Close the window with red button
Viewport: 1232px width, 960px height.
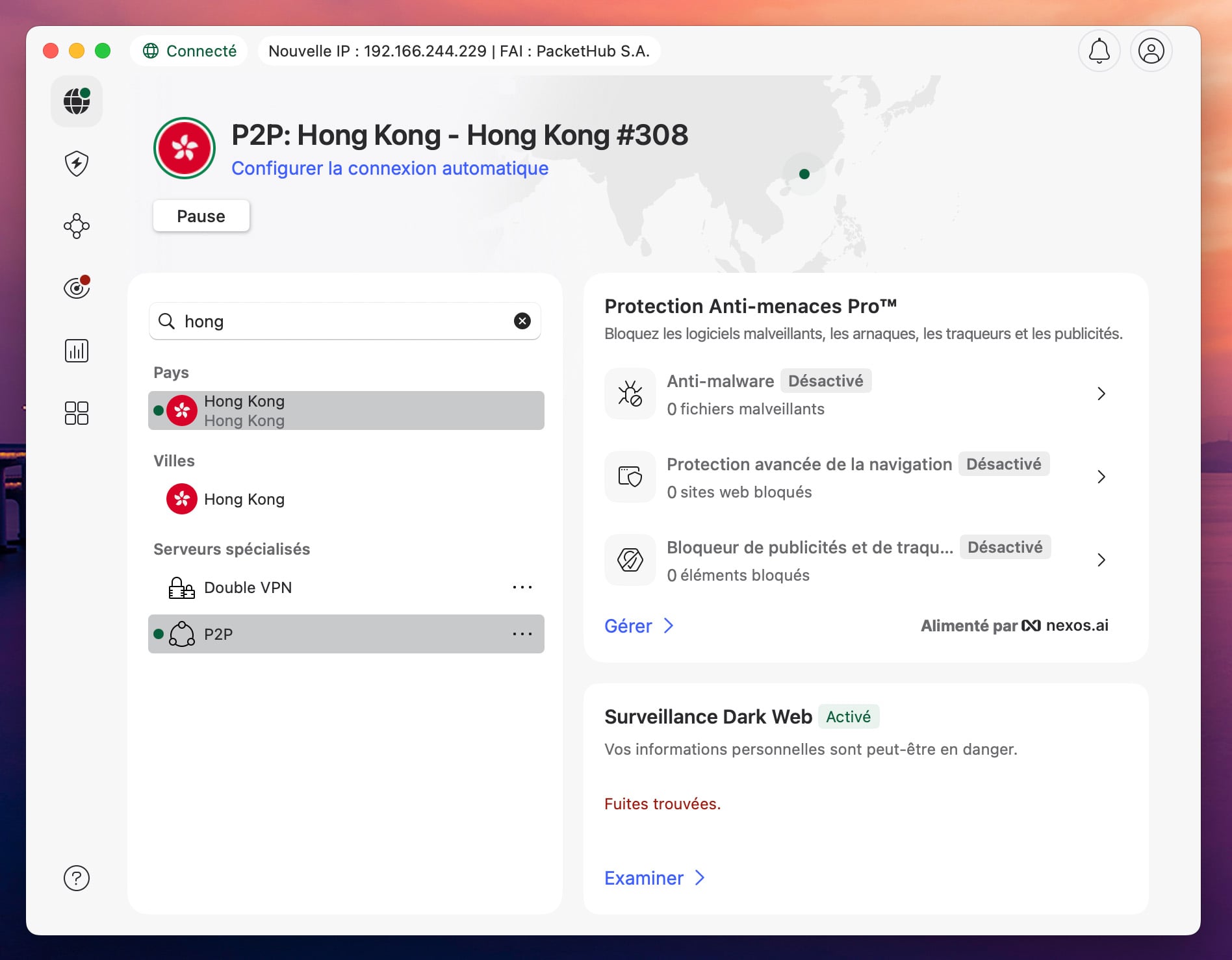(x=51, y=51)
